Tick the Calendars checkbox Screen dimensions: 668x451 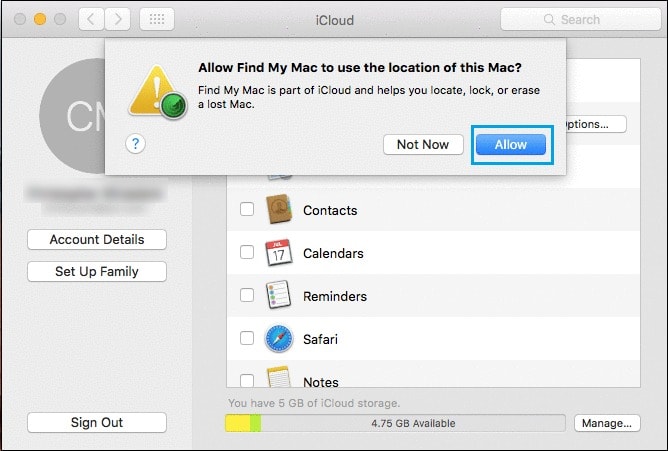pyautogui.click(x=247, y=253)
